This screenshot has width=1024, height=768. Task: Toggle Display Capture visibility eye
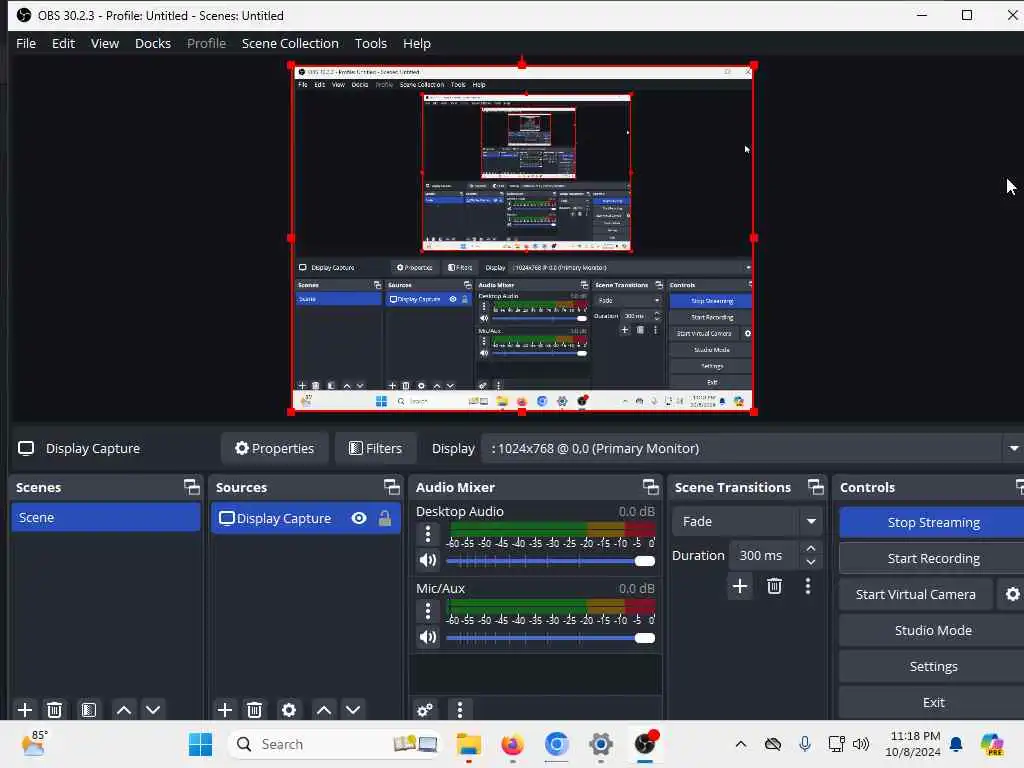[x=359, y=519]
